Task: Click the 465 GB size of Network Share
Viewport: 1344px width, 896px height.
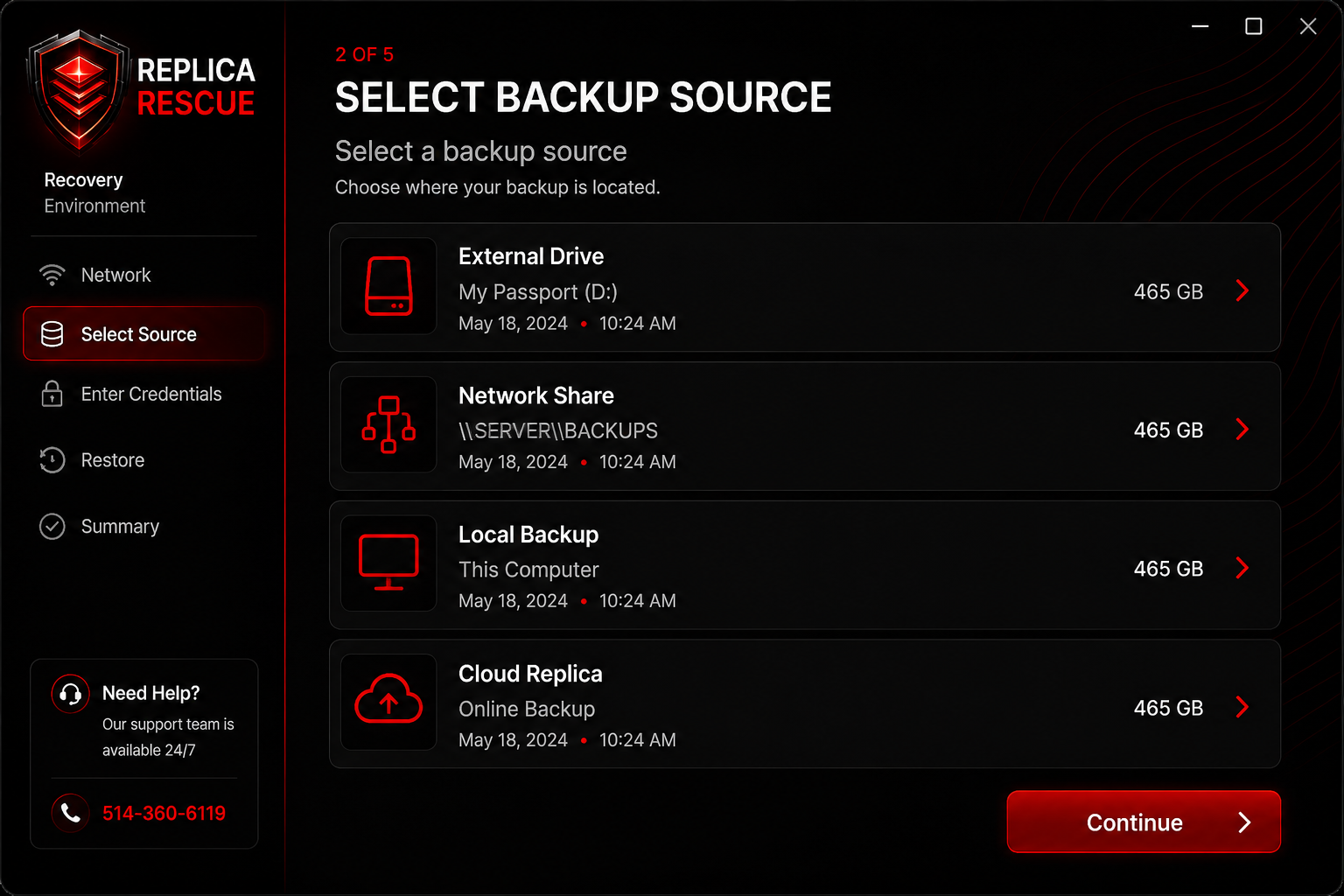Action: (x=1168, y=430)
